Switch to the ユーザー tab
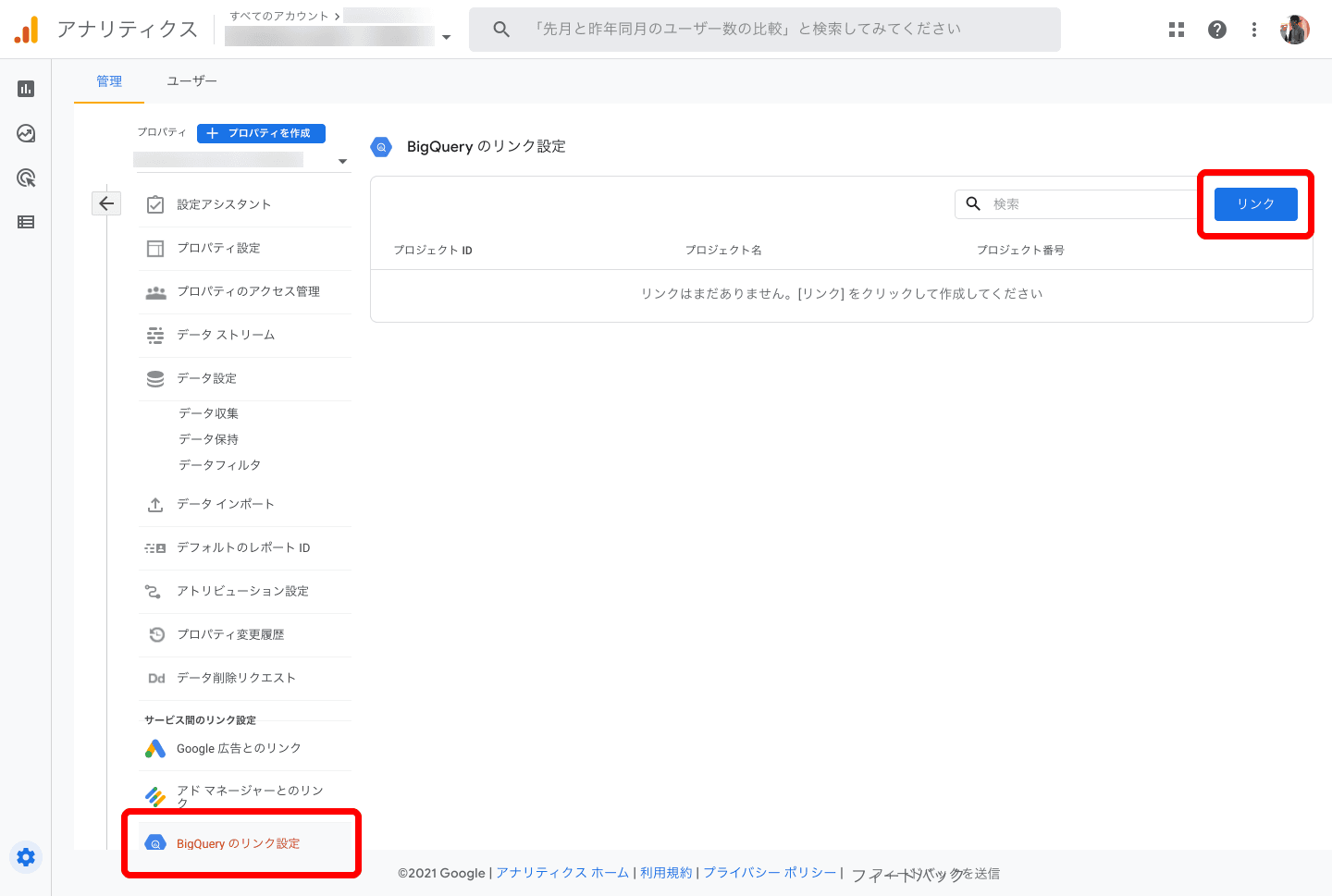Viewport: 1332px width, 896px height. (x=191, y=81)
